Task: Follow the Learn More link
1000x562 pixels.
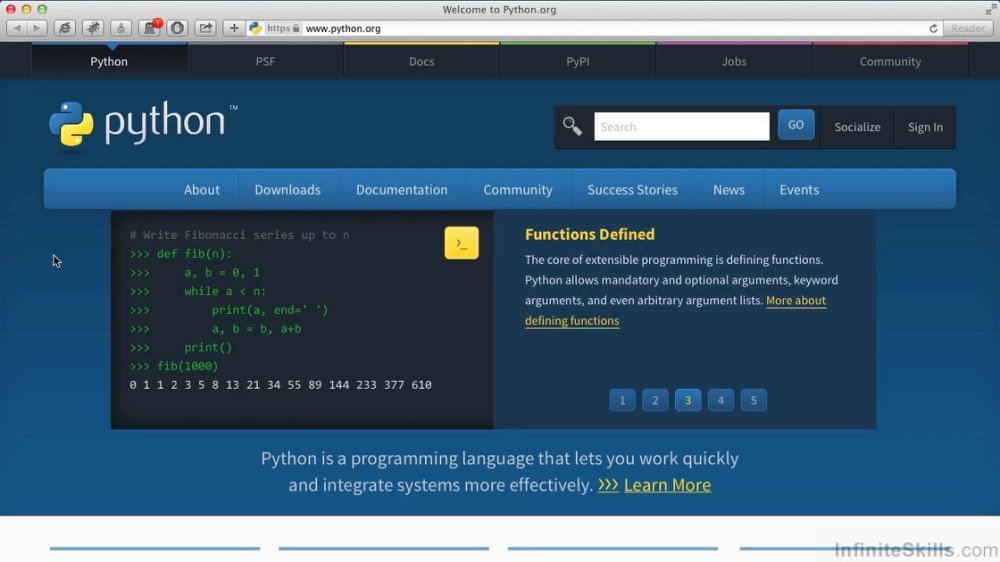Action: pos(667,485)
